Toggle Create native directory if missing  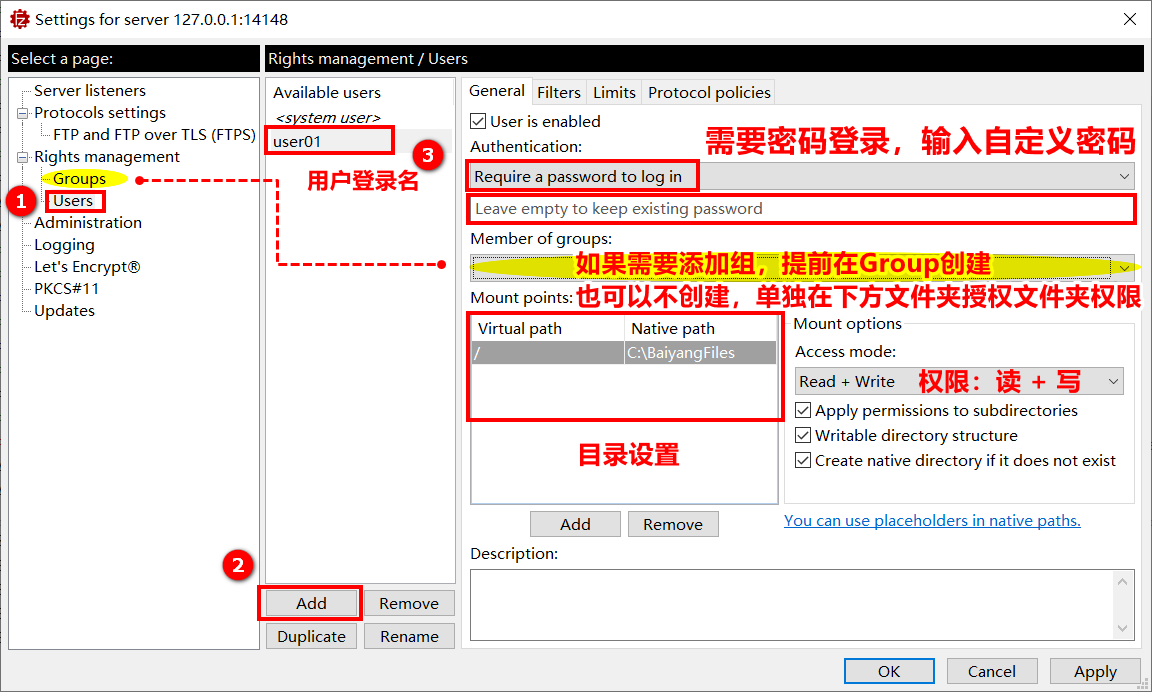pyautogui.click(x=804, y=460)
